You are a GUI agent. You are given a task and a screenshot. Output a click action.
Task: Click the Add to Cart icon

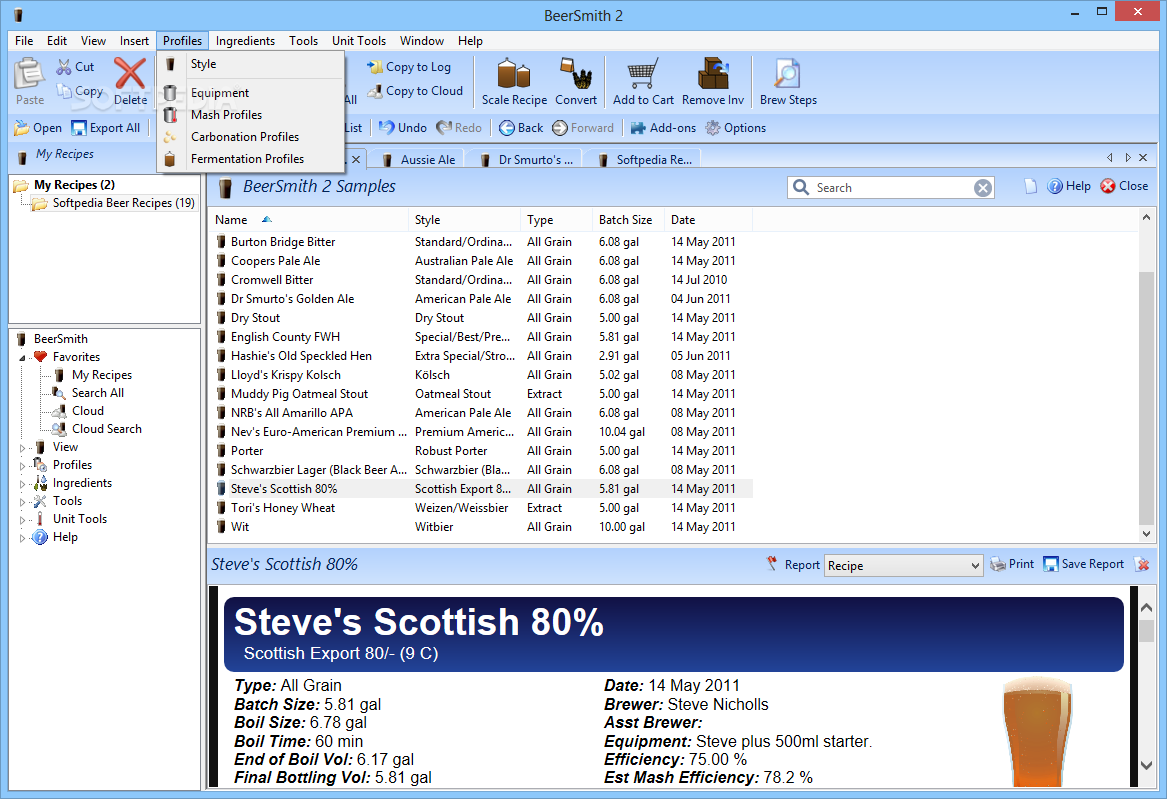(642, 74)
